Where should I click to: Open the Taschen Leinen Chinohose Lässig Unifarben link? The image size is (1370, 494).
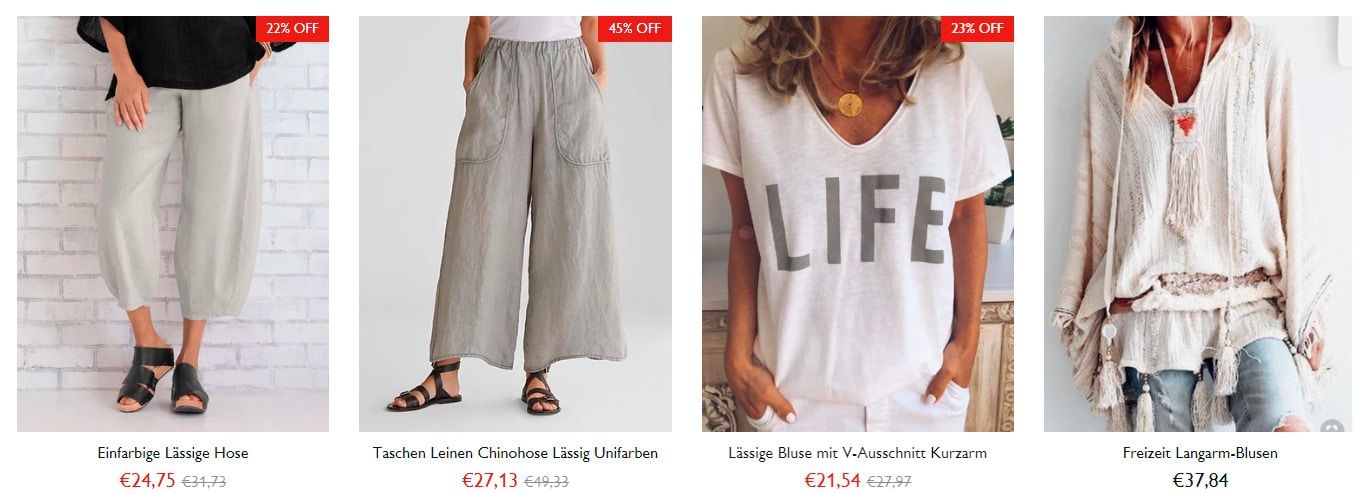point(515,453)
